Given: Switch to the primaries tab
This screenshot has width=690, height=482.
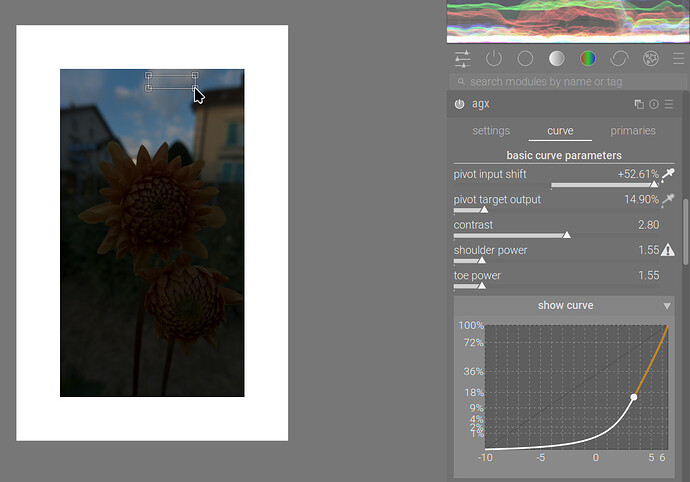Looking at the screenshot, I should (x=633, y=131).
